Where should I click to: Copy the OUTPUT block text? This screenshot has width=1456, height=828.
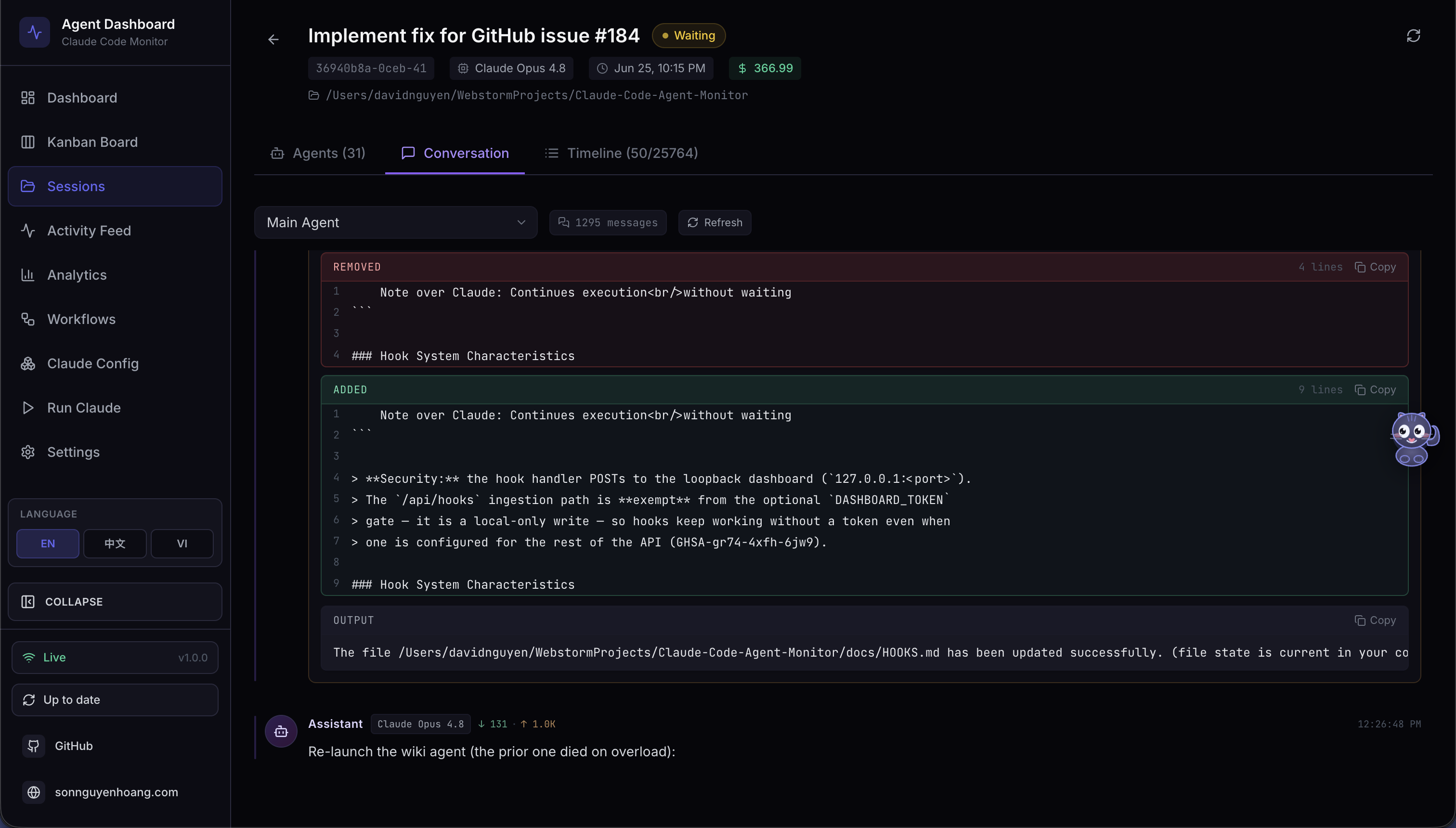tap(1375, 621)
